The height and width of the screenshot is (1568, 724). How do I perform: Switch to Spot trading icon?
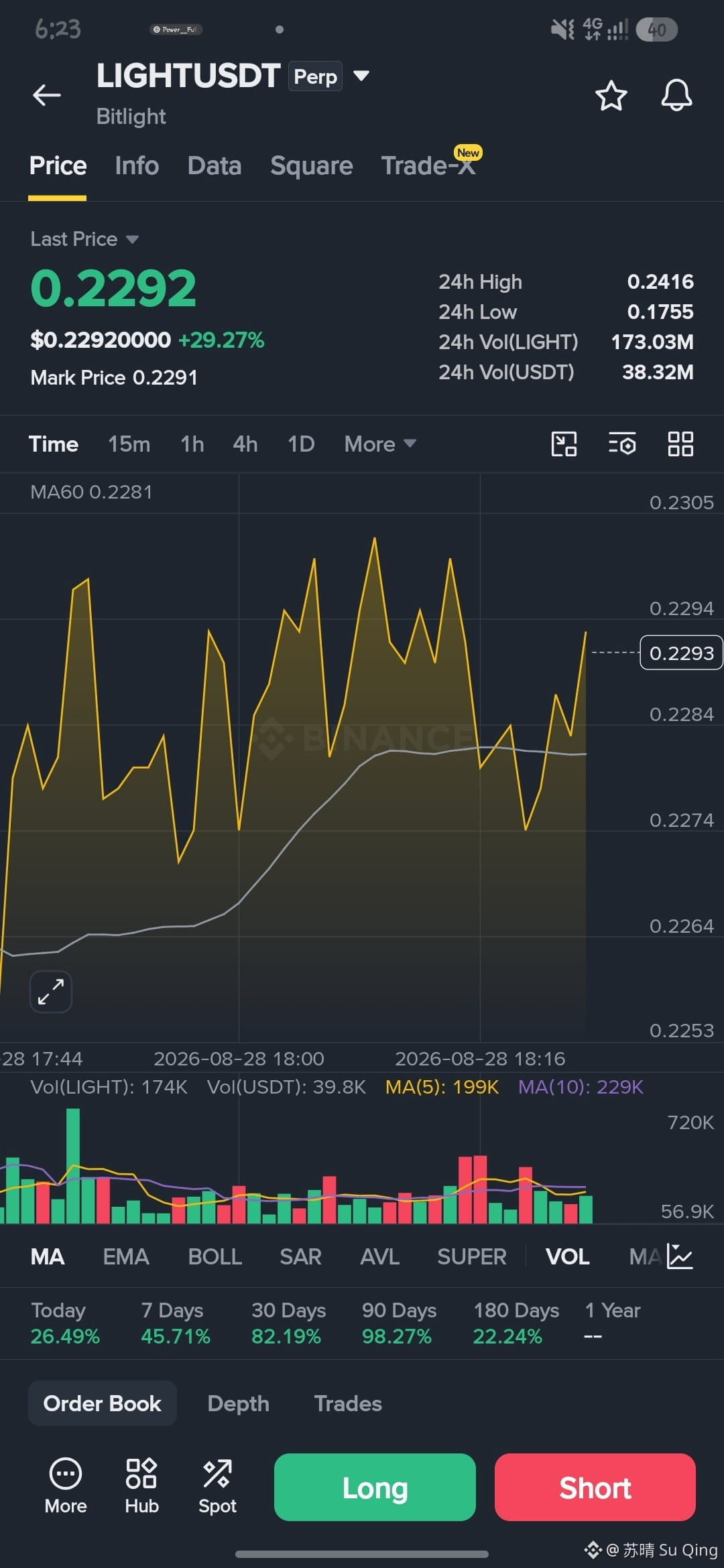tap(217, 1486)
